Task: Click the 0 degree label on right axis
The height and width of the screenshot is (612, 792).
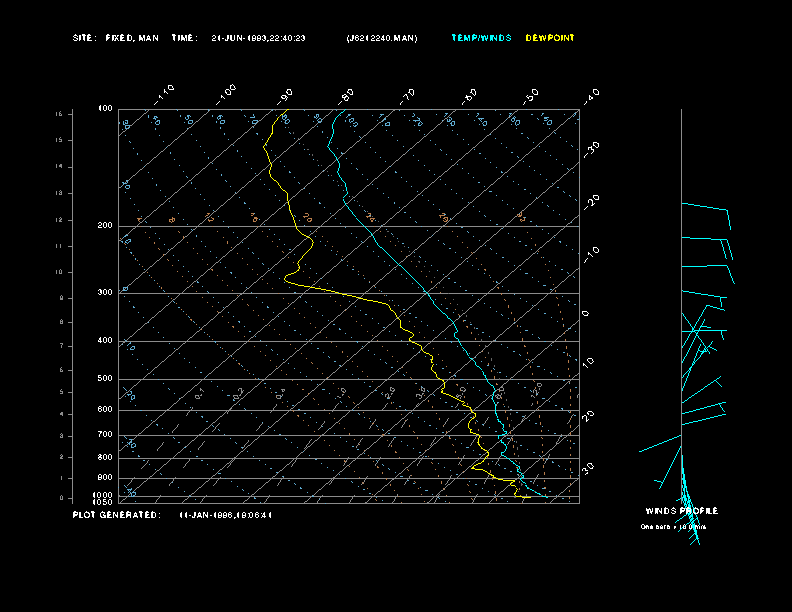Action: point(586,313)
